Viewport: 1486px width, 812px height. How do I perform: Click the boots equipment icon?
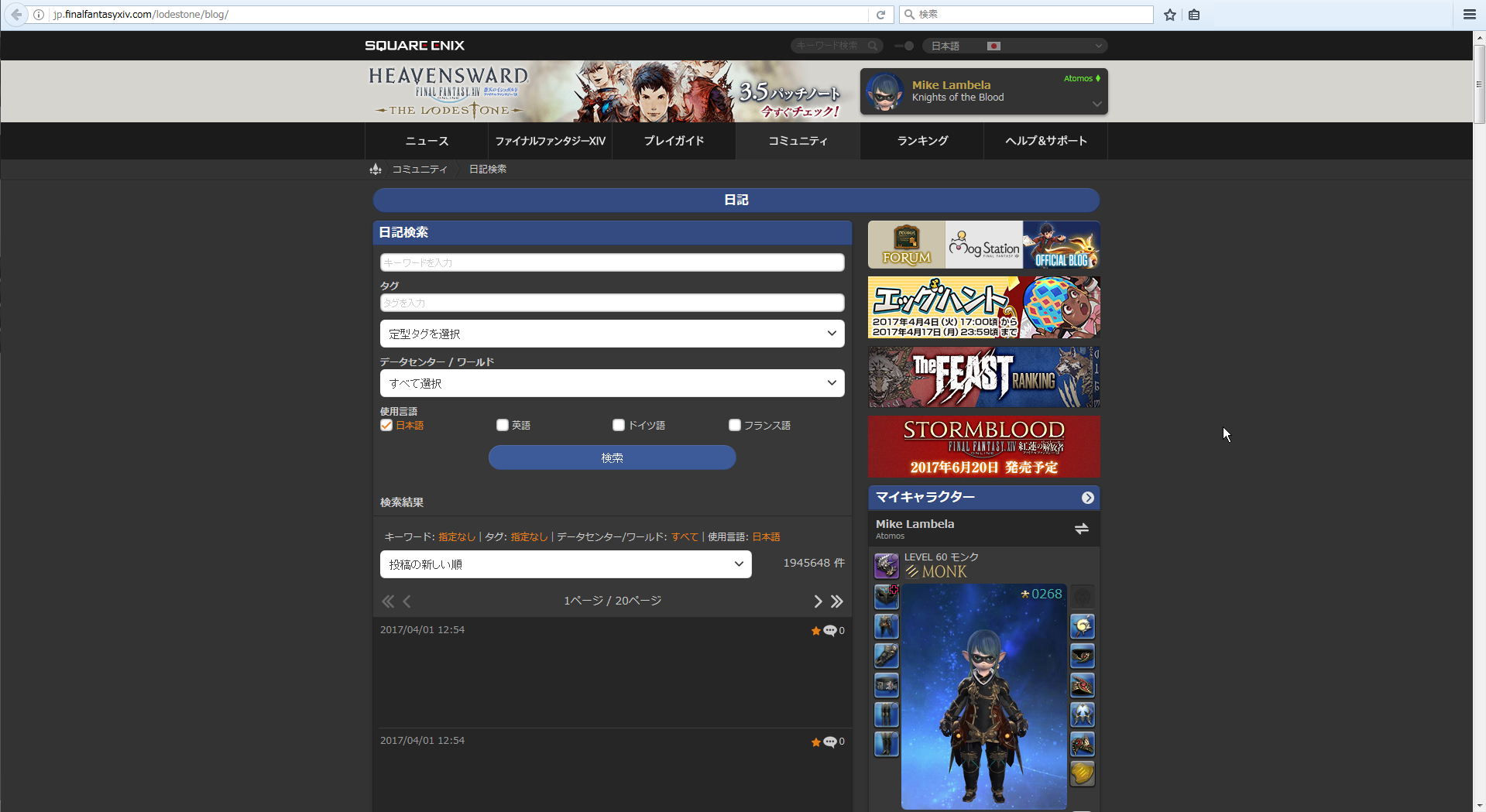[887, 744]
